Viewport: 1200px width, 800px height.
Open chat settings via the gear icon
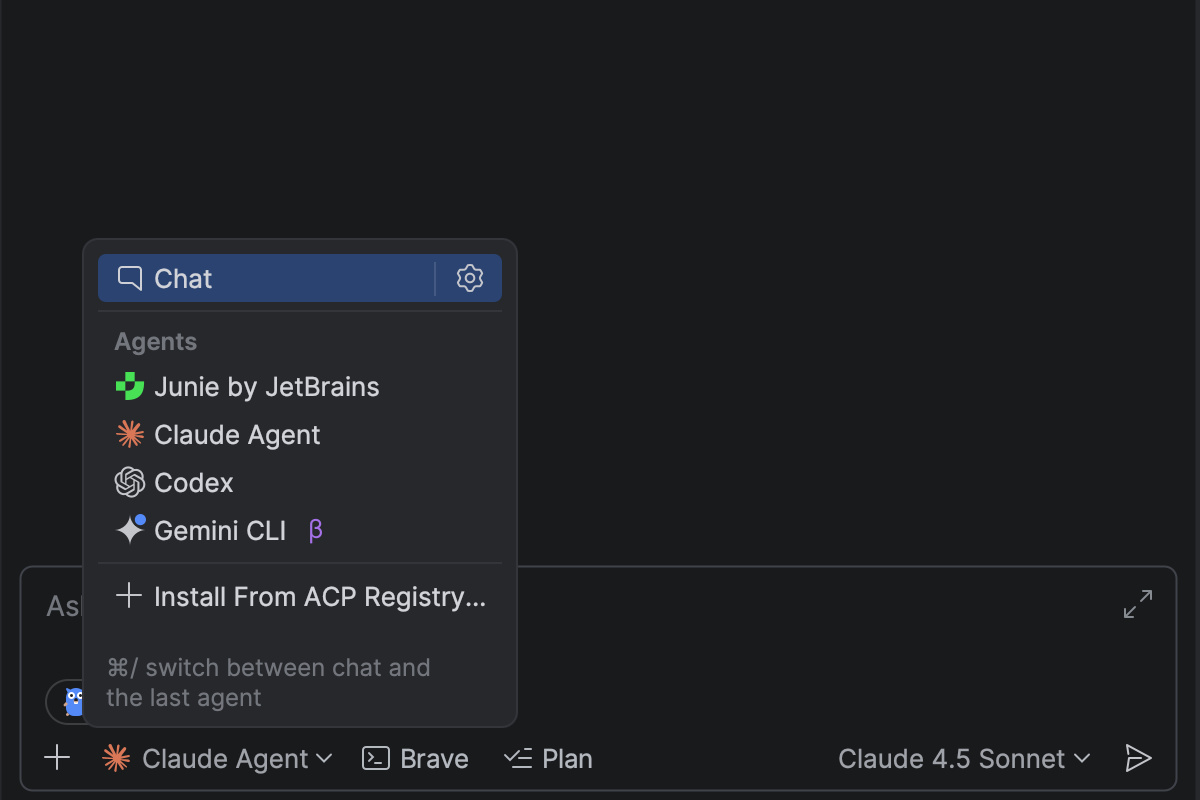pos(470,278)
